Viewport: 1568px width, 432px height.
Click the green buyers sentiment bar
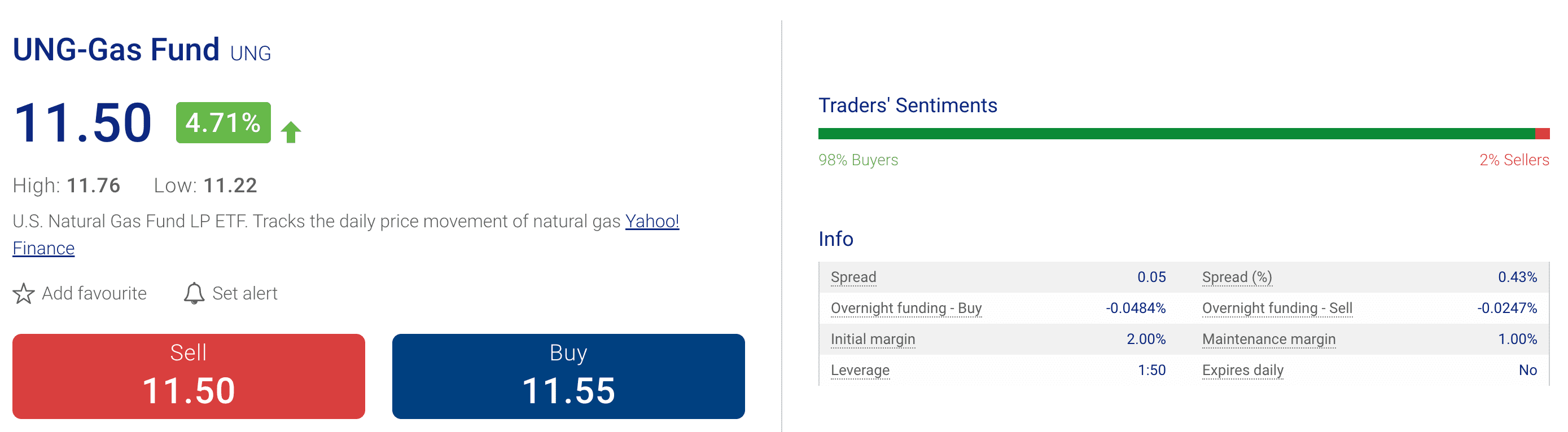click(x=1176, y=134)
